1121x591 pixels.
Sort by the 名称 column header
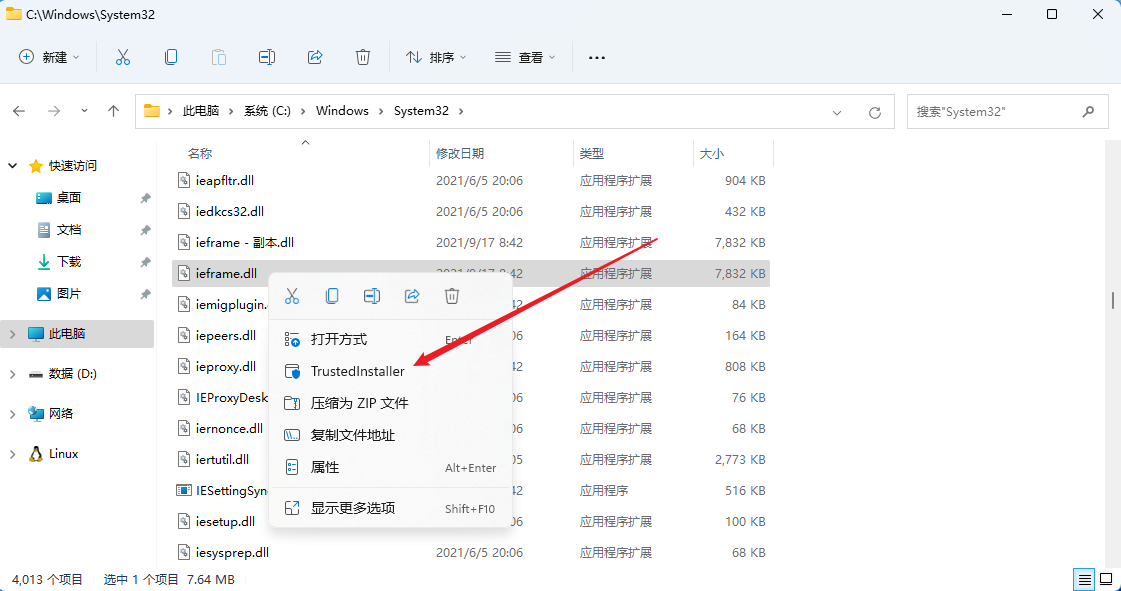click(x=199, y=153)
